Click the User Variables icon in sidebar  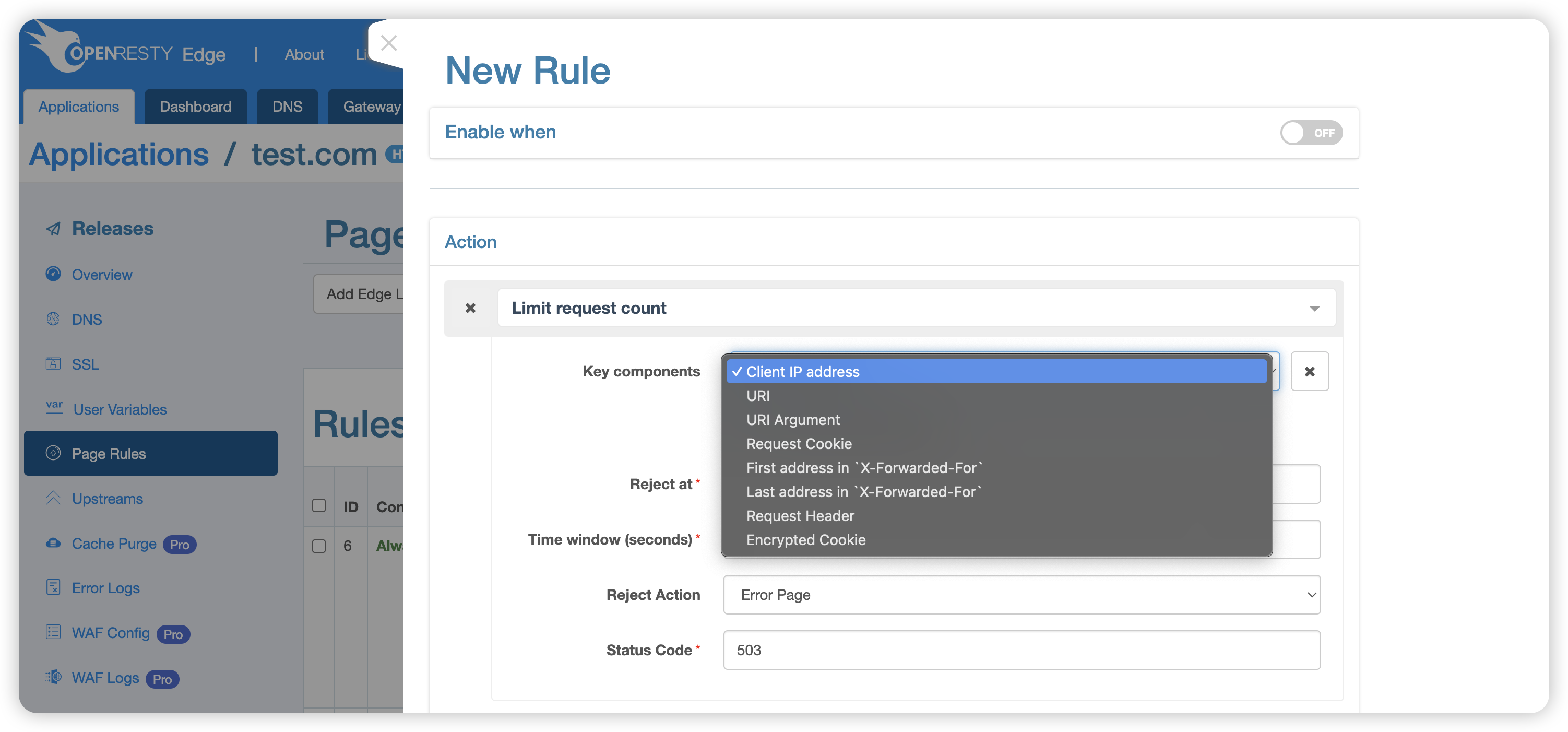click(x=52, y=407)
